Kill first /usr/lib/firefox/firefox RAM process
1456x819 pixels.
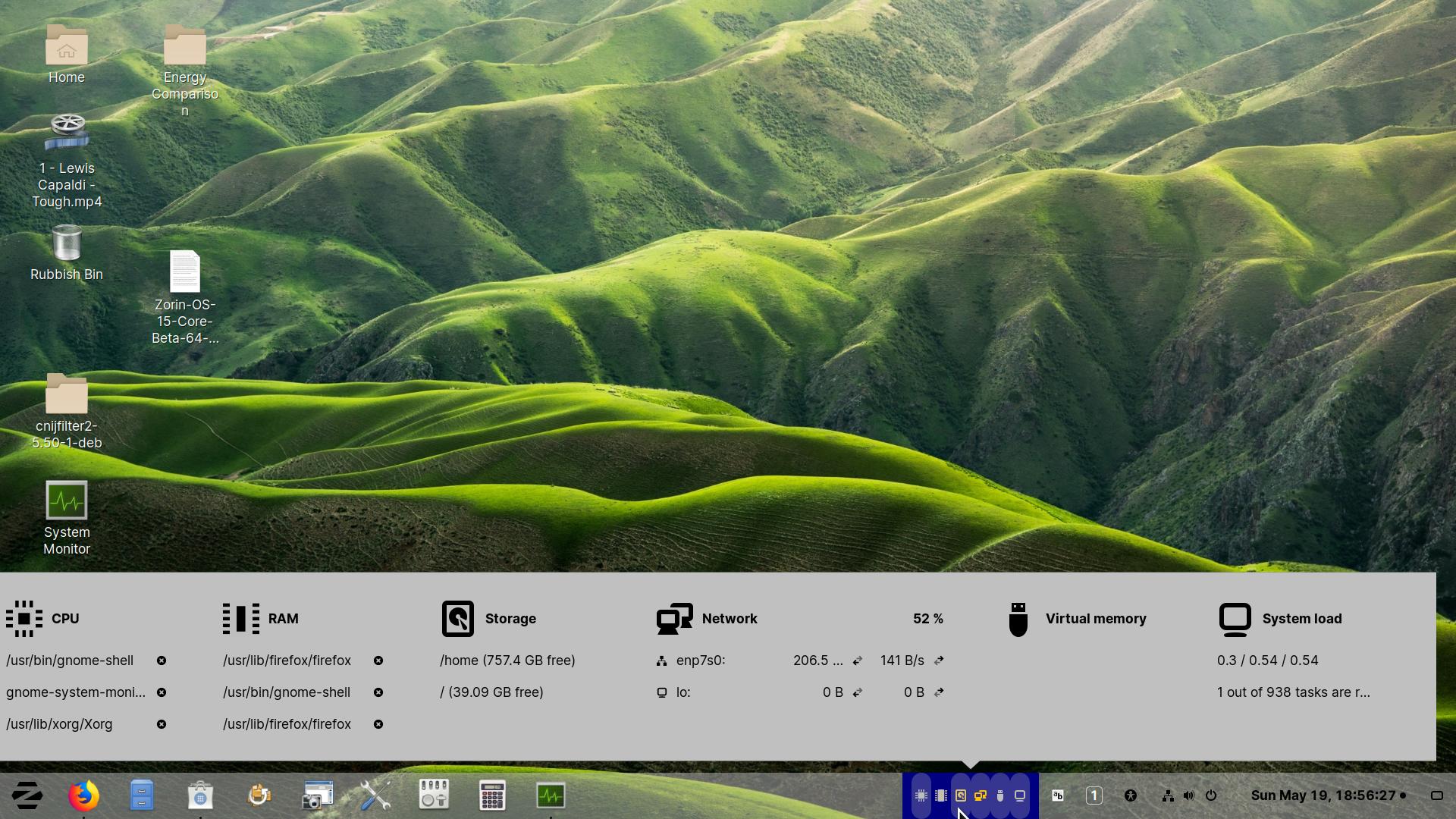coord(378,661)
